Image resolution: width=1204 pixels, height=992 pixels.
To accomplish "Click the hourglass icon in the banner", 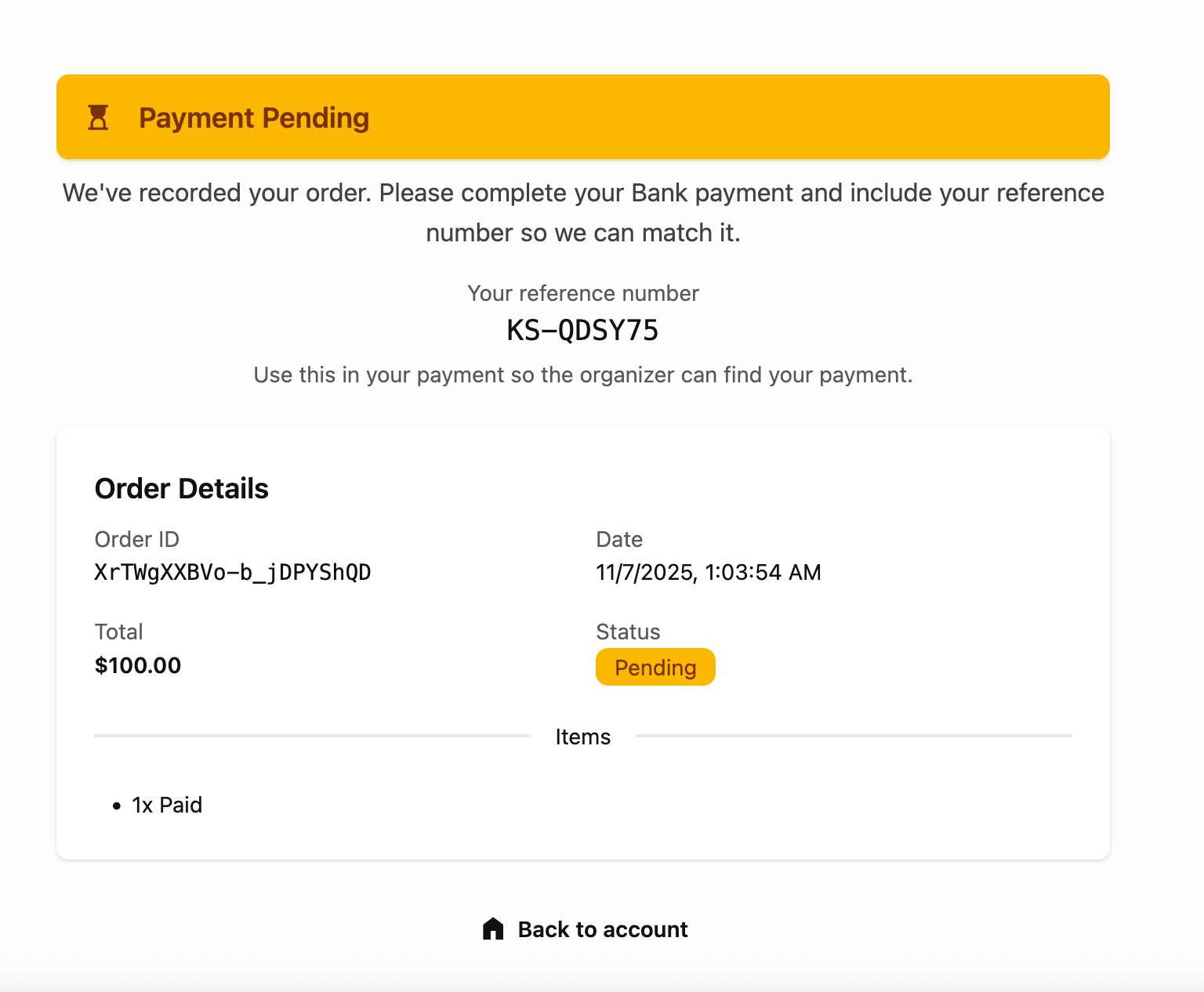I will 98,118.
